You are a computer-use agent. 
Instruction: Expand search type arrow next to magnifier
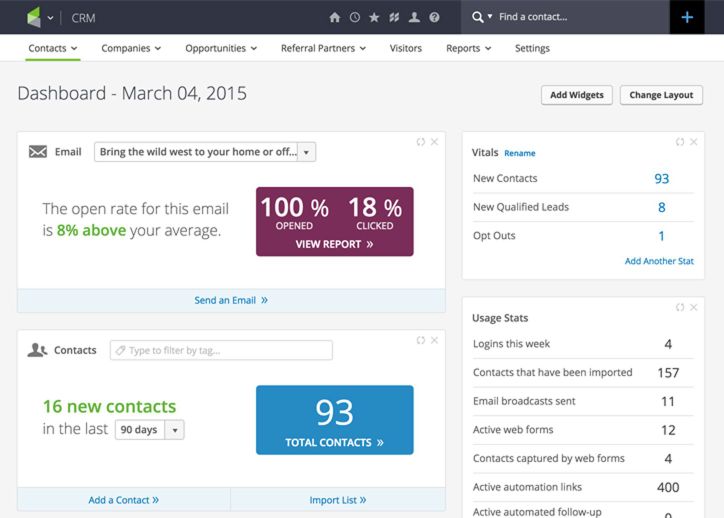coord(490,16)
